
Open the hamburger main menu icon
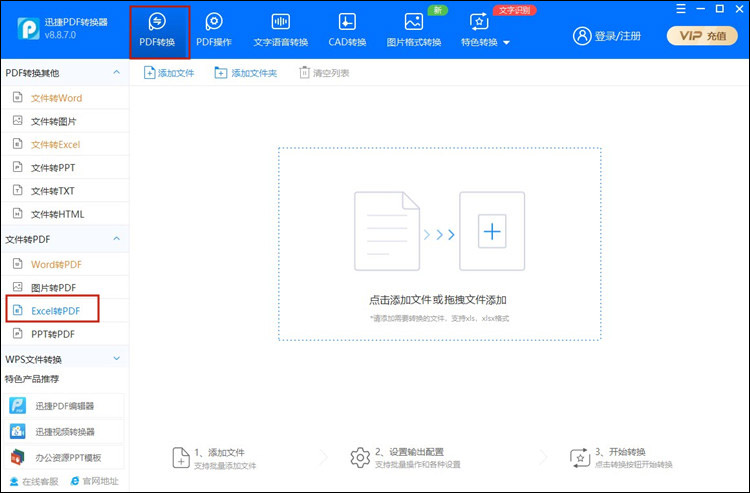point(681,9)
